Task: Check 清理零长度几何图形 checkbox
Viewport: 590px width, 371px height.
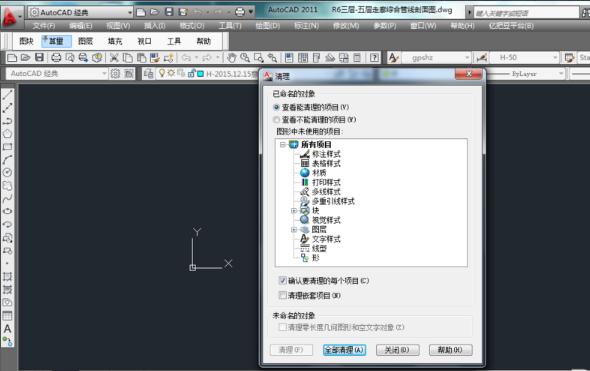Action: coord(283,327)
